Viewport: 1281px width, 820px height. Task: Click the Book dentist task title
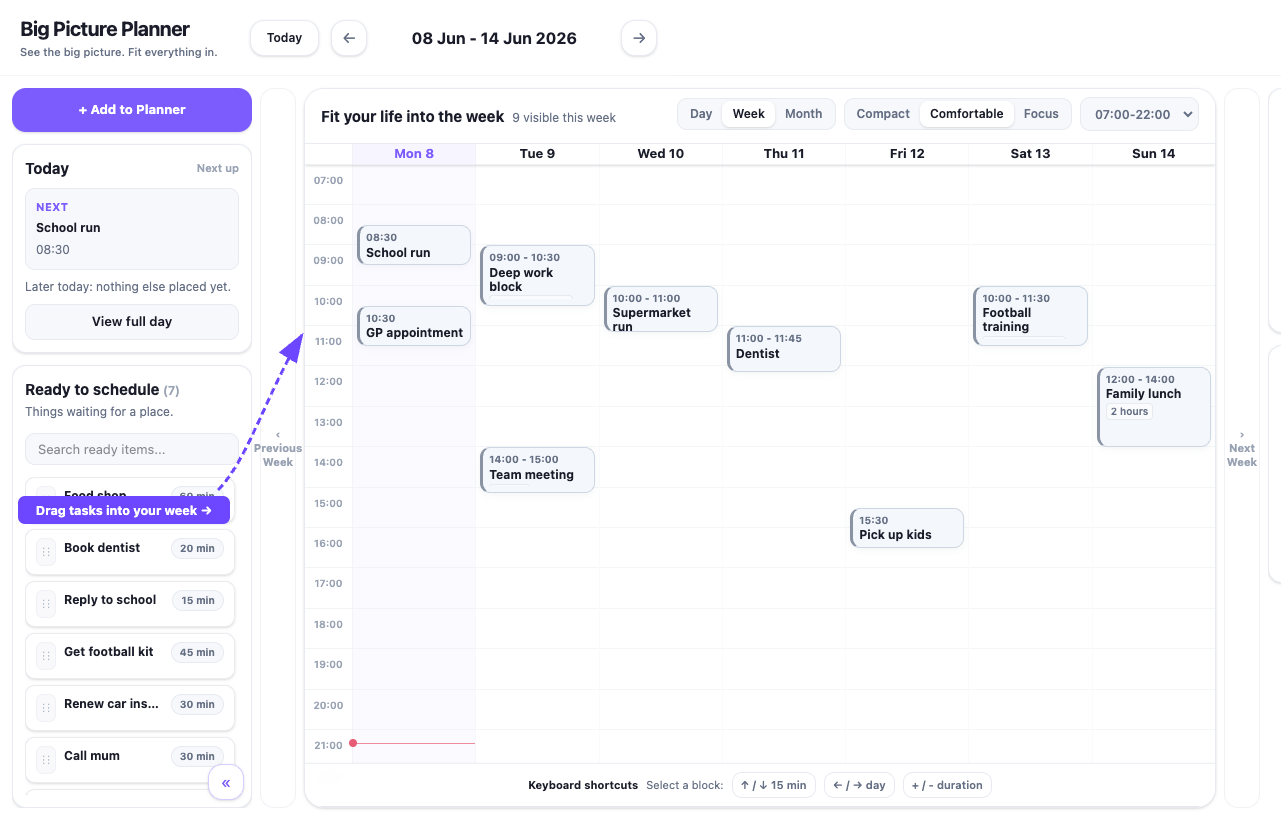point(102,548)
